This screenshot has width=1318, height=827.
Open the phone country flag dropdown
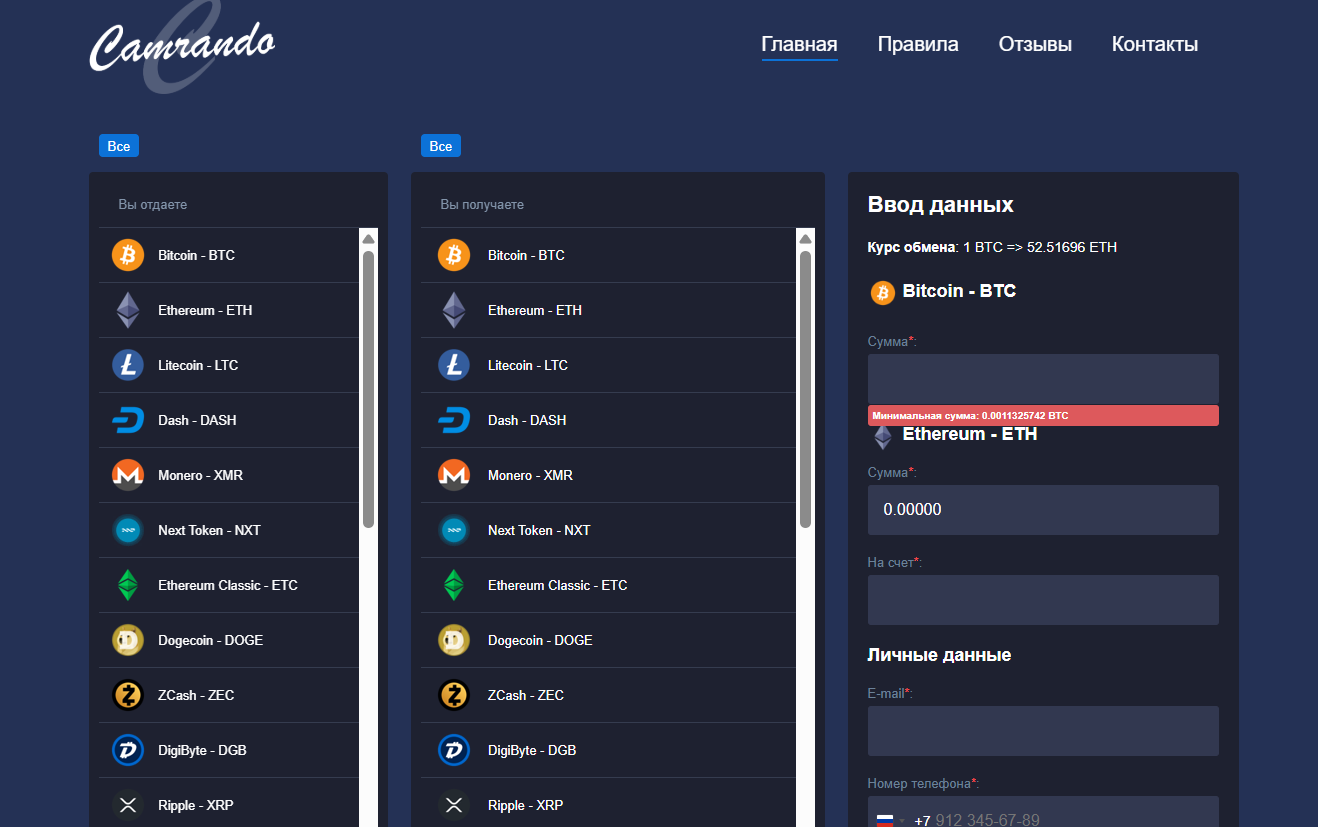(x=889, y=820)
